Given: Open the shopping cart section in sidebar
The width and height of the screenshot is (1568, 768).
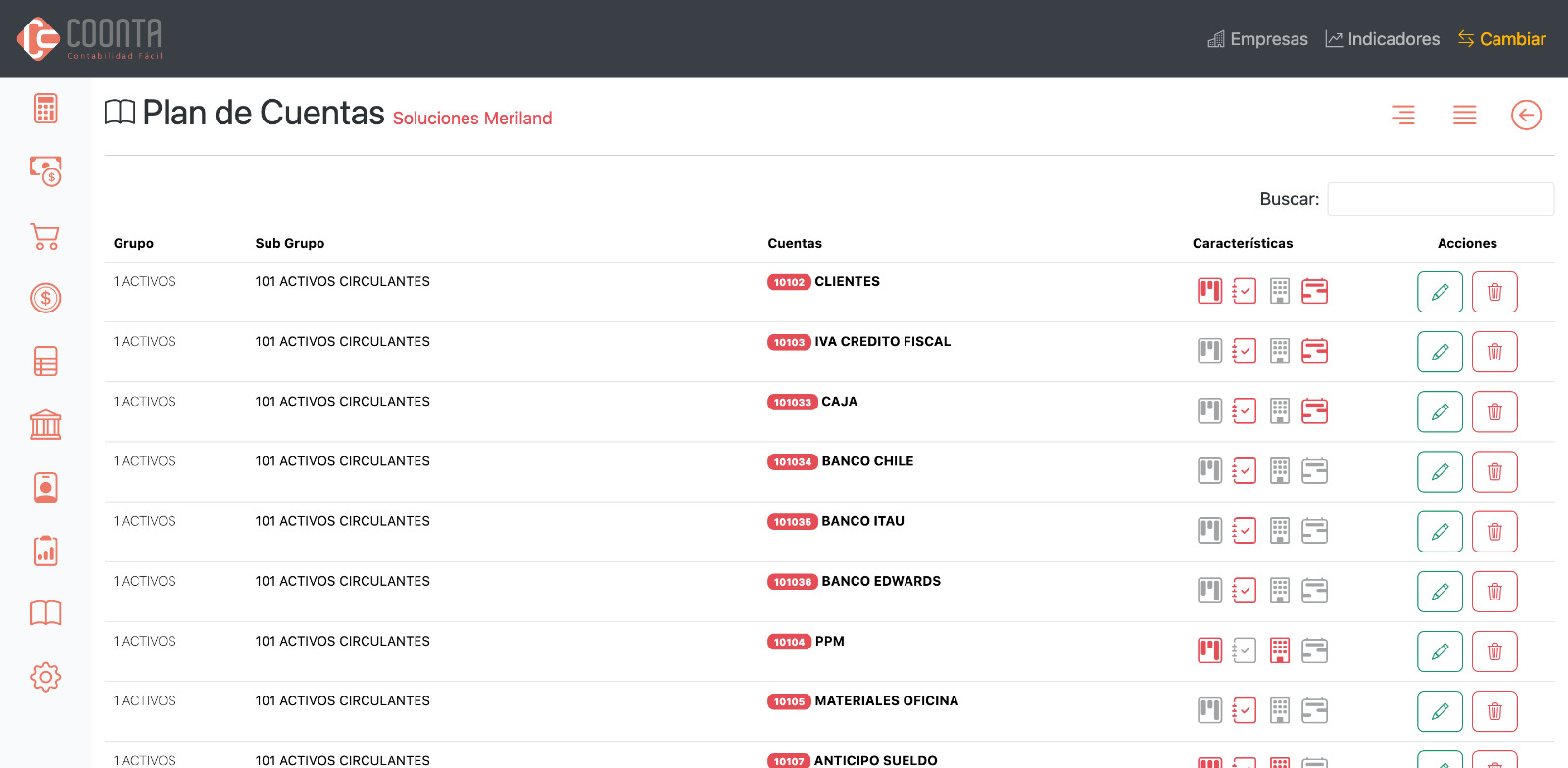Looking at the screenshot, I should [45, 236].
